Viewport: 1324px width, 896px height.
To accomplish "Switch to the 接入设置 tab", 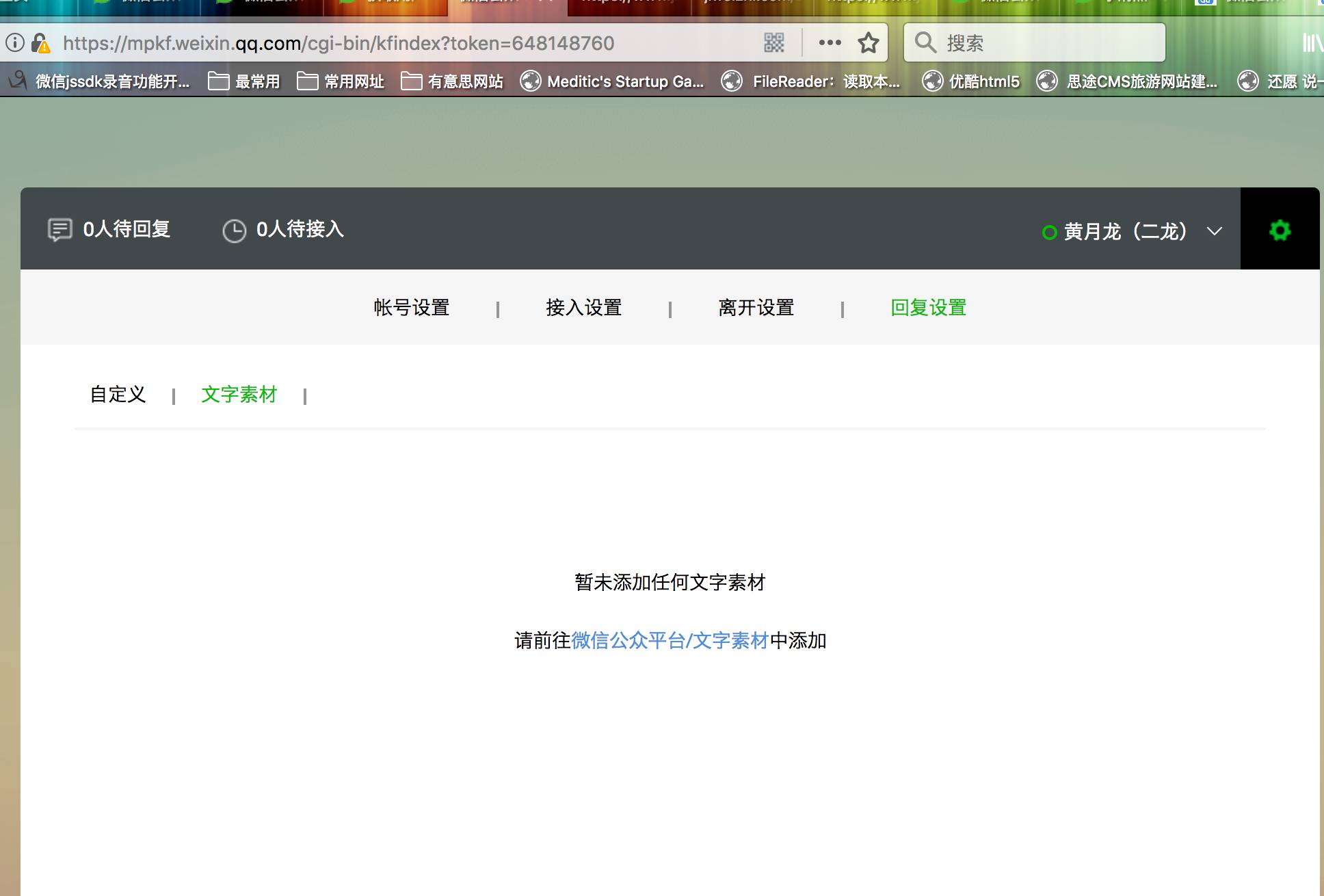I will [x=583, y=308].
